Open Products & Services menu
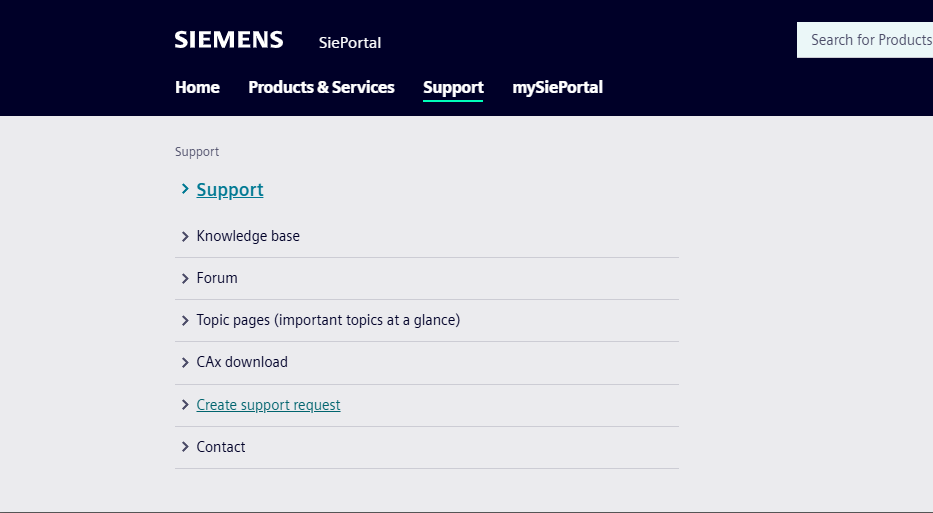933x513 pixels. click(x=321, y=87)
